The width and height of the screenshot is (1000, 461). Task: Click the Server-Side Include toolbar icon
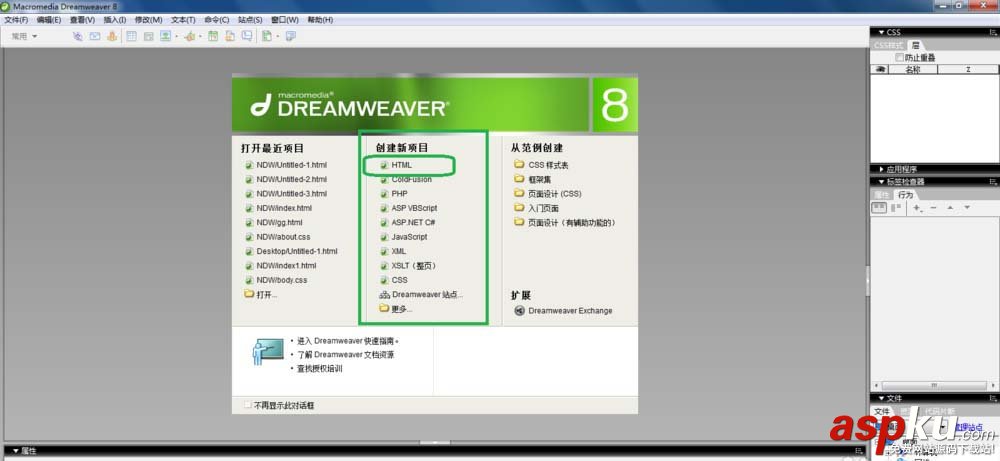click(230, 36)
